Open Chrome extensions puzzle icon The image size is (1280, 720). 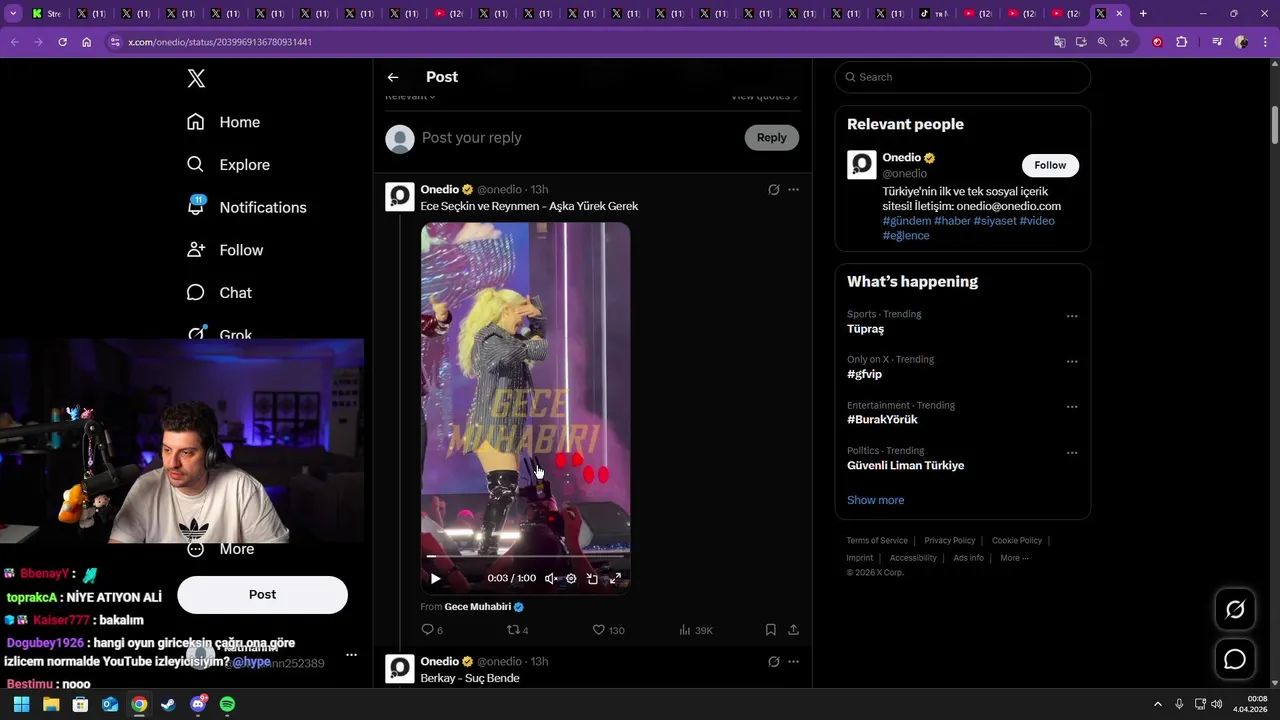pos(1181,42)
